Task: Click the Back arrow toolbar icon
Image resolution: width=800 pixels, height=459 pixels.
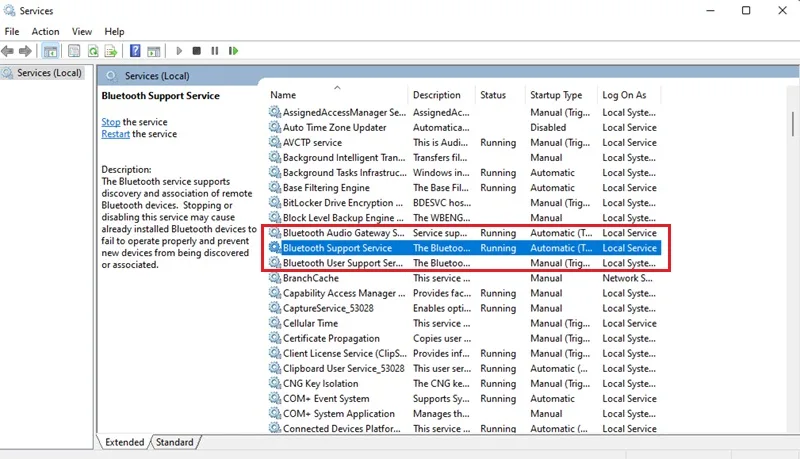Action: 8,51
